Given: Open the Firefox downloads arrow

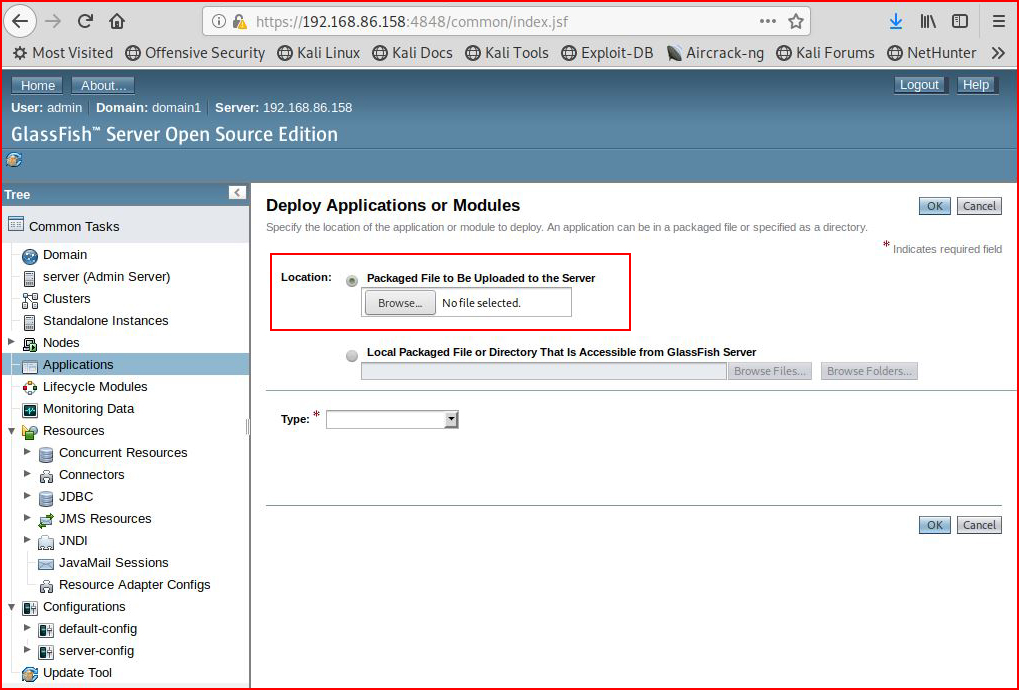Looking at the screenshot, I should tap(896, 21).
